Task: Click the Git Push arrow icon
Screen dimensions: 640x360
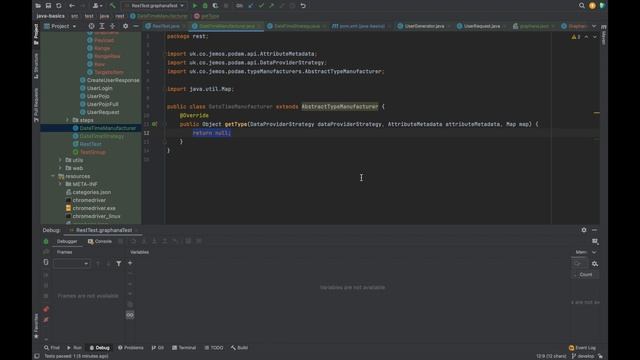Action: tap(271, 6)
